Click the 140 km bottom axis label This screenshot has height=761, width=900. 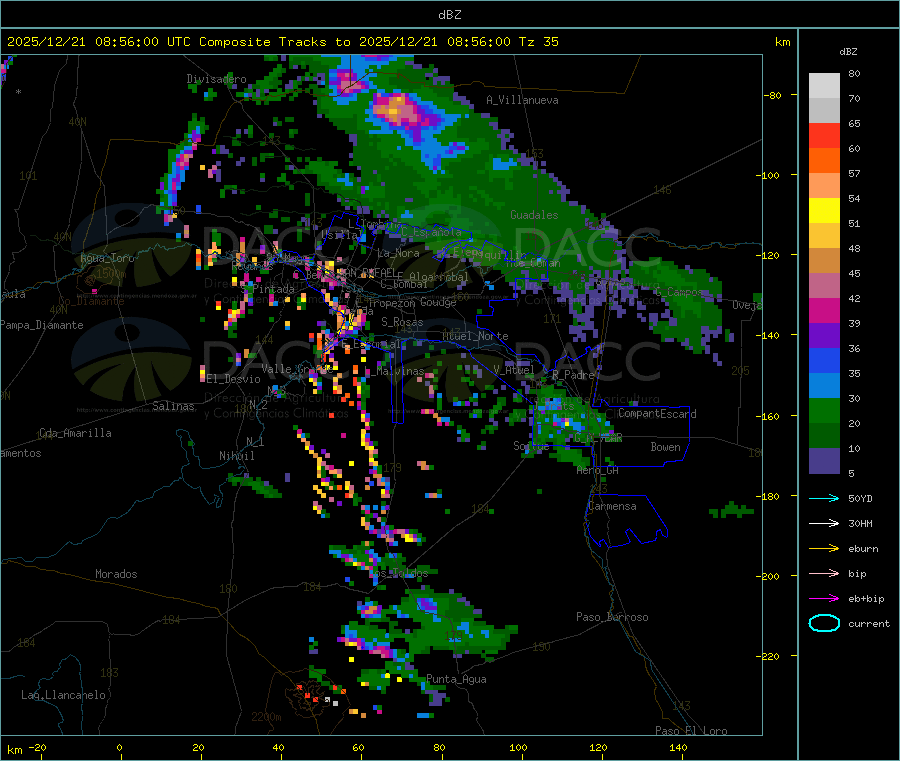click(x=678, y=747)
